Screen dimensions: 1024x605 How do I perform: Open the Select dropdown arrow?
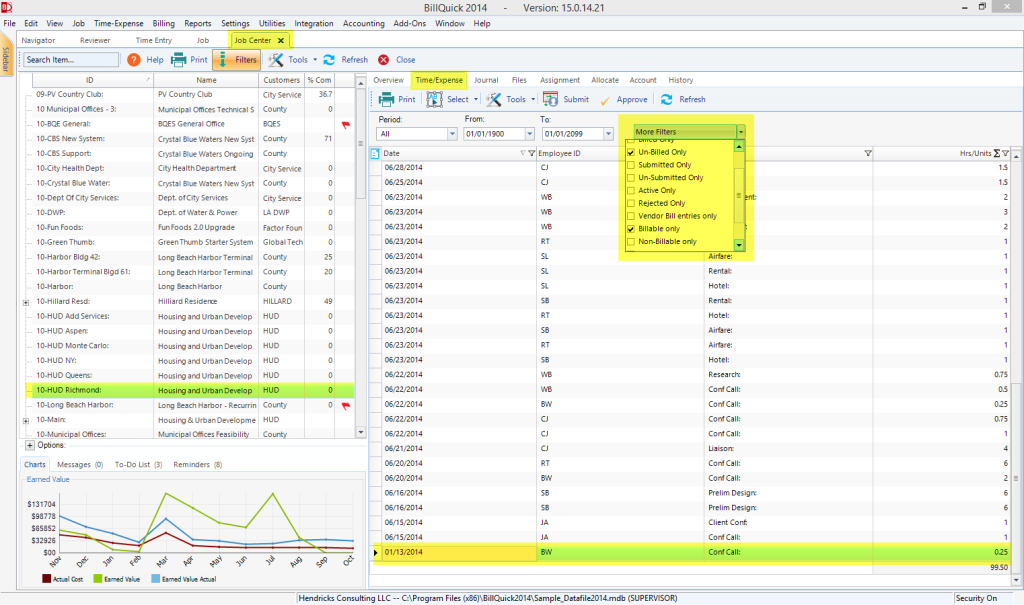click(x=475, y=100)
